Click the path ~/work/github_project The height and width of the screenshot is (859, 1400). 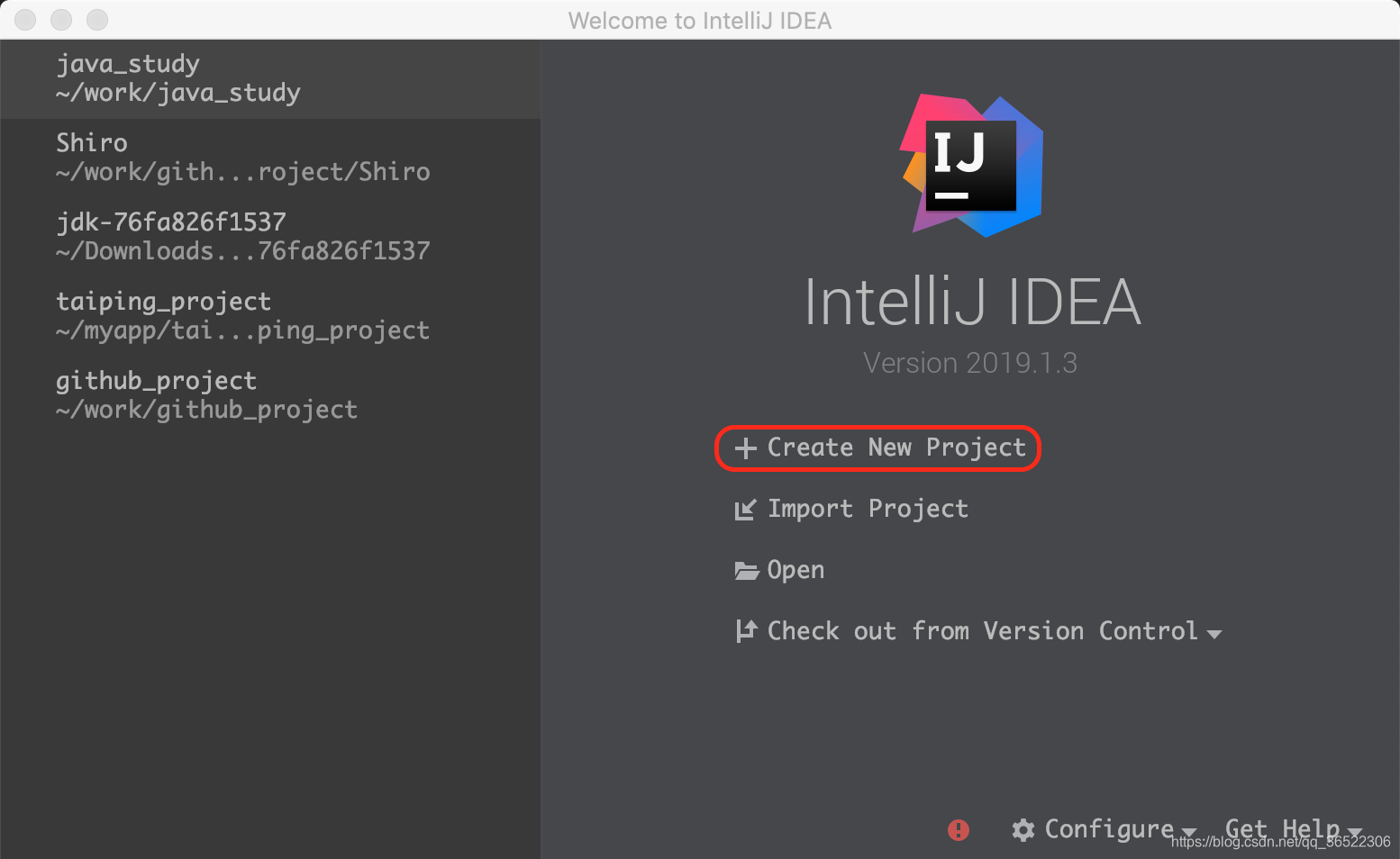click(x=207, y=411)
